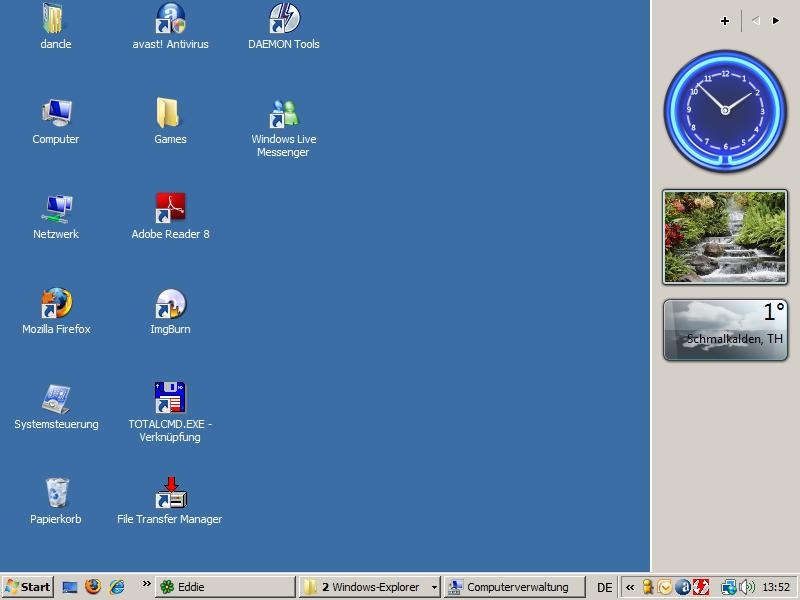Open the Windows-Explorer taskbar group dropdown

coord(434,588)
